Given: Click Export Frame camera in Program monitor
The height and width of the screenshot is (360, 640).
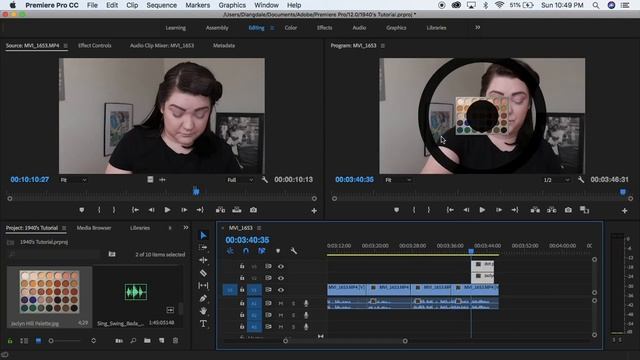Looking at the screenshot, I should 568,210.
